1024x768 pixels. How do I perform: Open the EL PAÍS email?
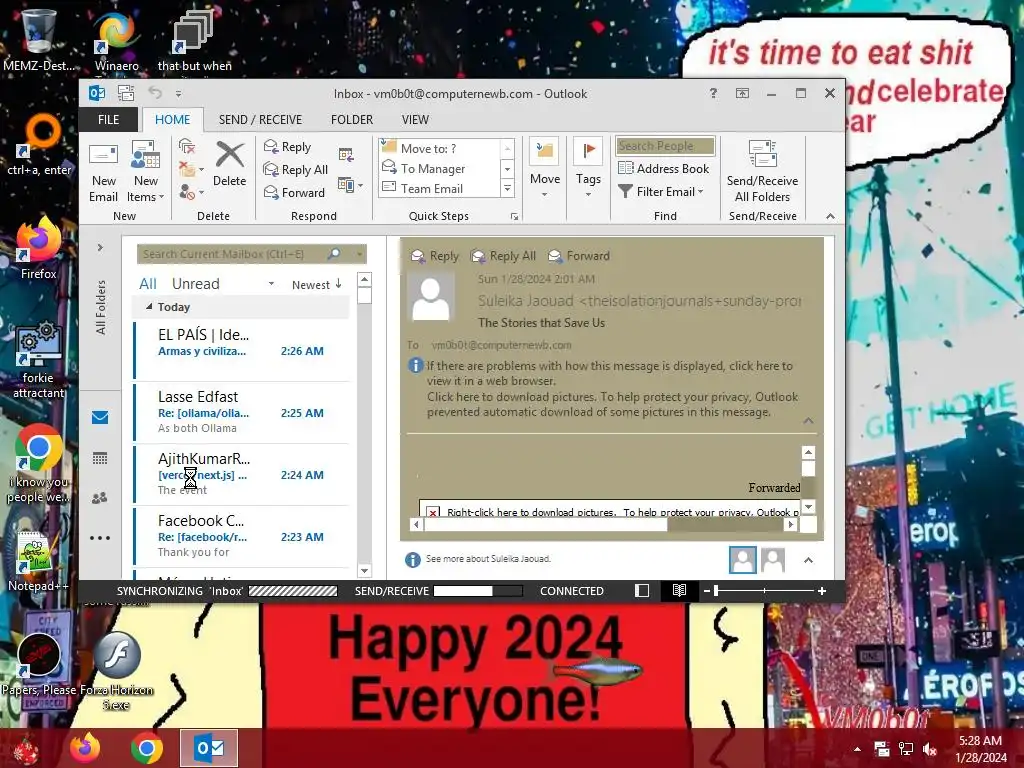click(242, 350)
